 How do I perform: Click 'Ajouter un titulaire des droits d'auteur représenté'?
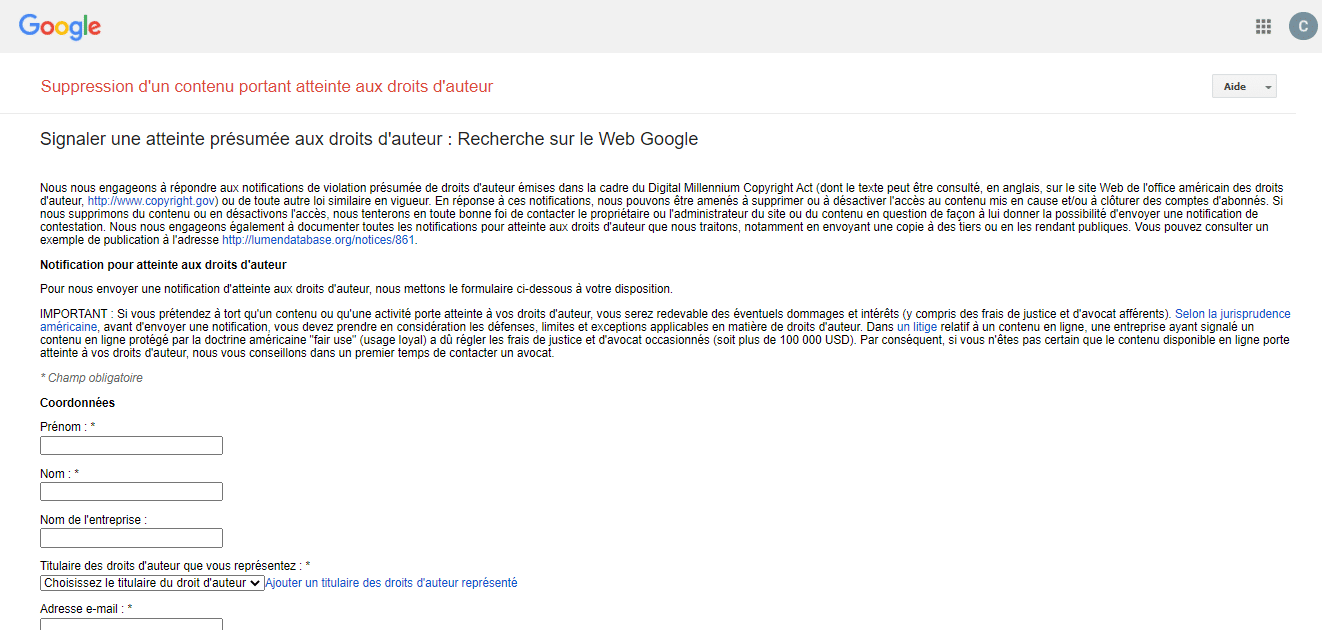(392, 583)
